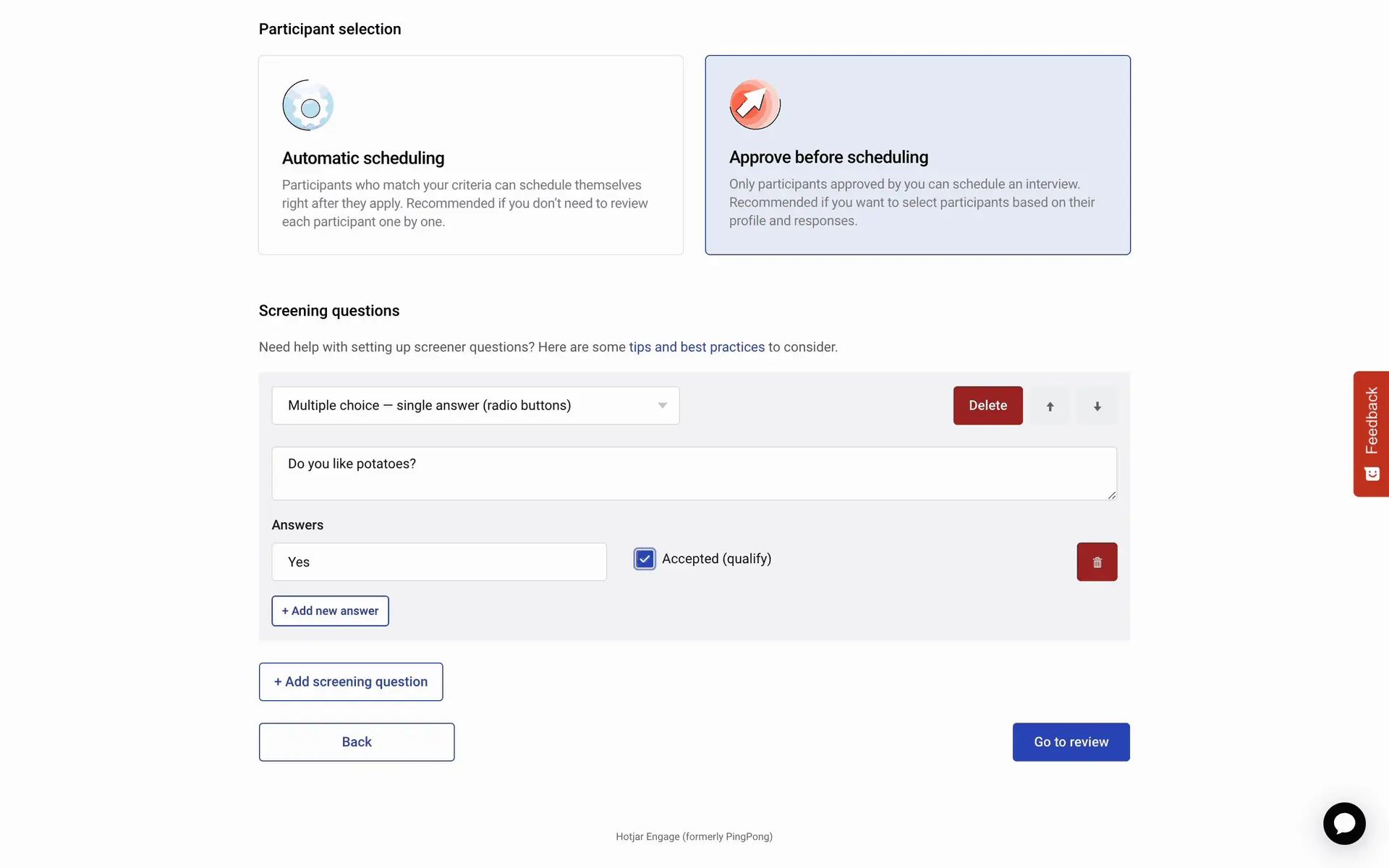Click Add screening question button
Image resolution: width=1389 pixels, height=868 pixels.
(351, 682)
